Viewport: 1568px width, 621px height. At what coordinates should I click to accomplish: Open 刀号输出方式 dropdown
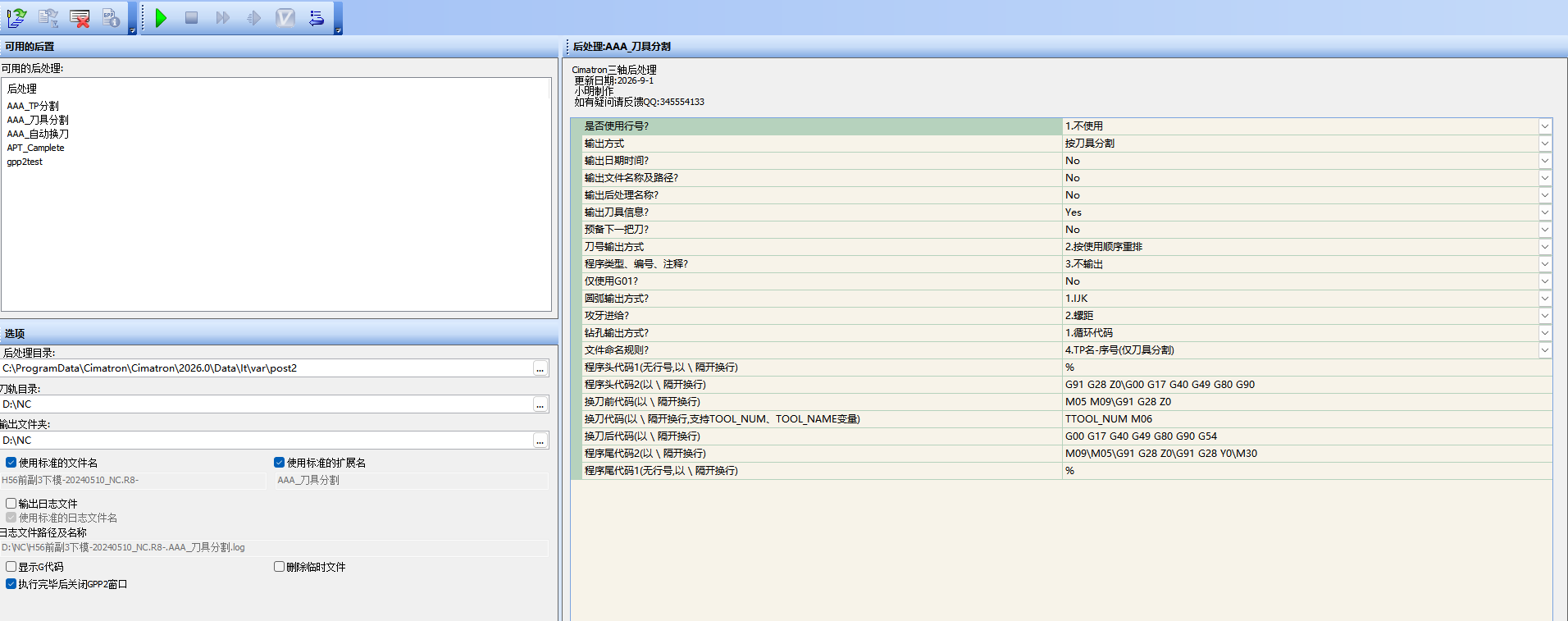coord(1545,247)
